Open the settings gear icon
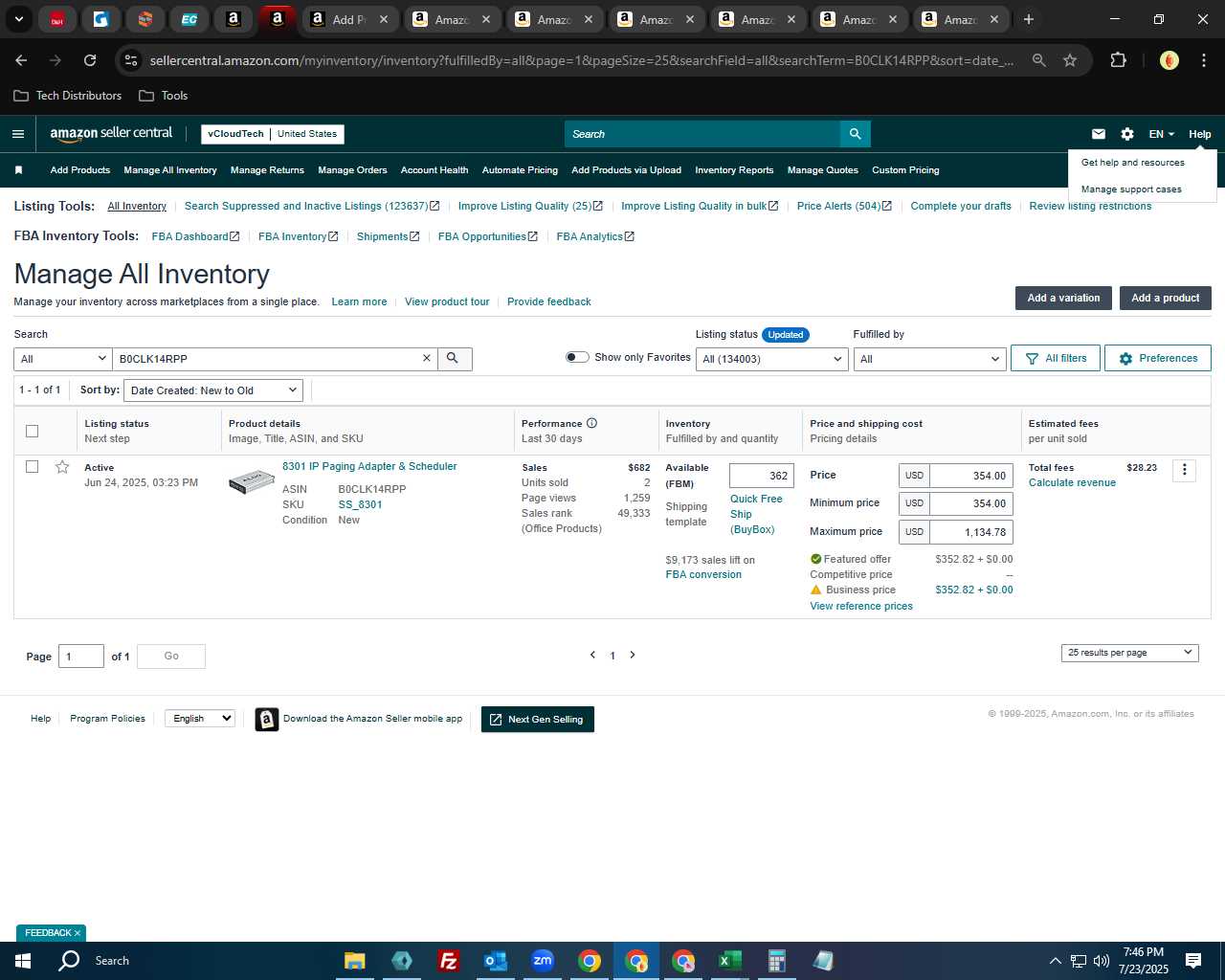 1127,134
